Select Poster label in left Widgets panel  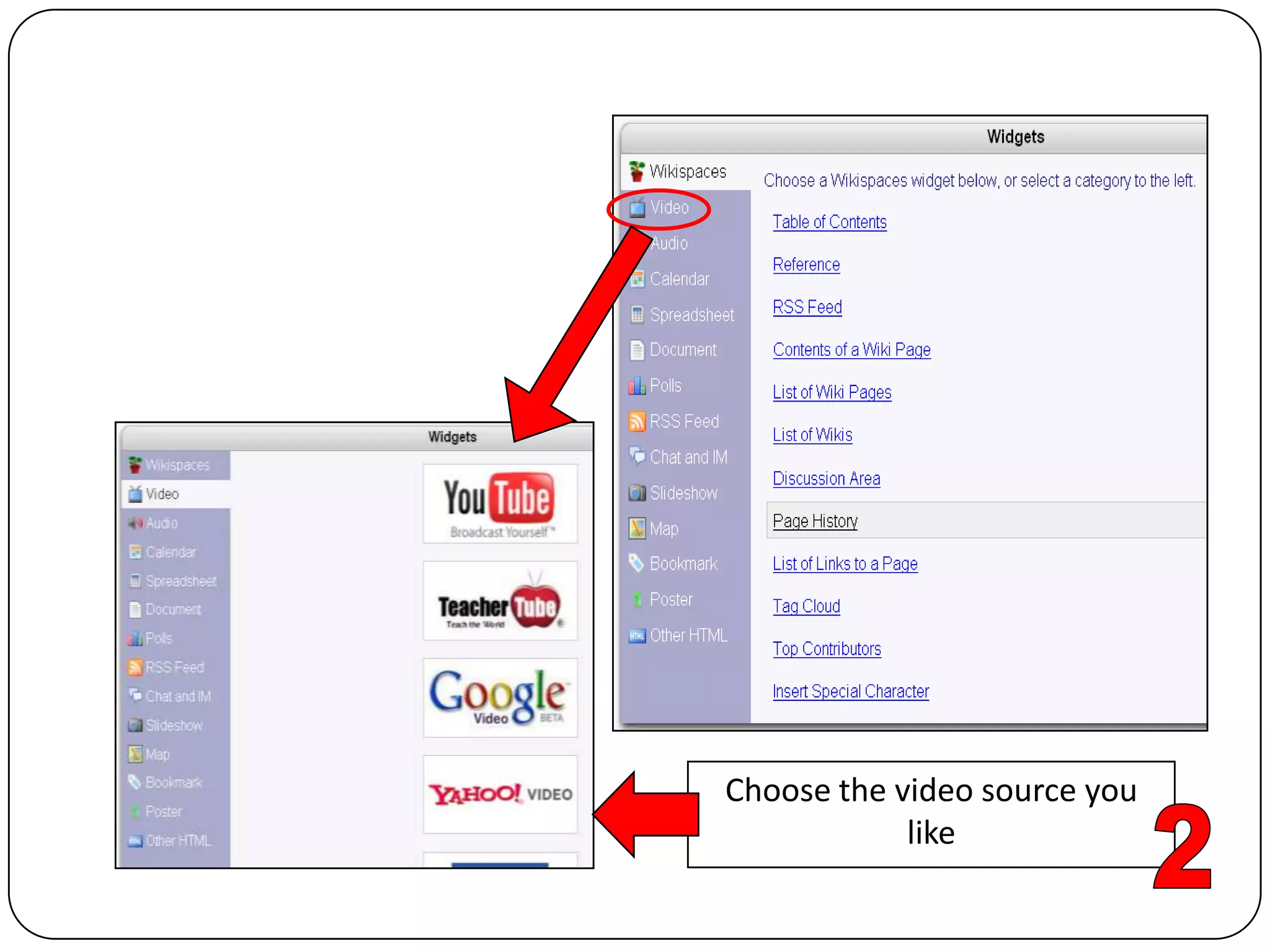tap(164, 812)
